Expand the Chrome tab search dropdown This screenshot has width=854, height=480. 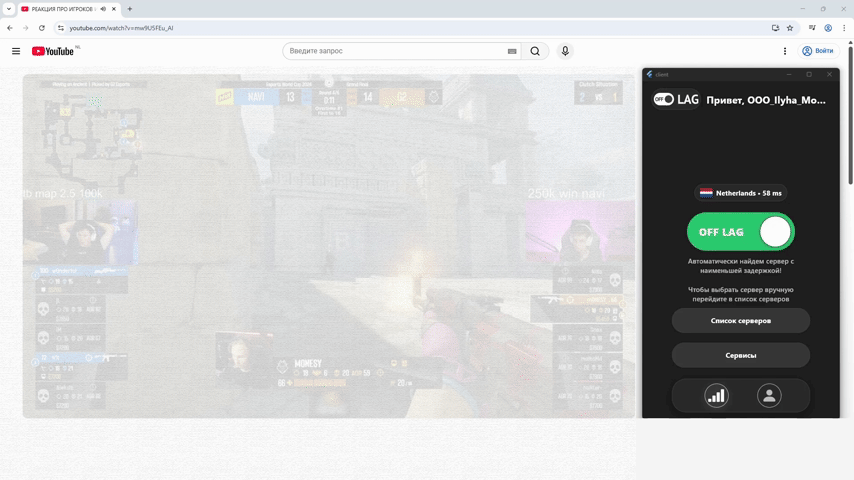point(9,9)
